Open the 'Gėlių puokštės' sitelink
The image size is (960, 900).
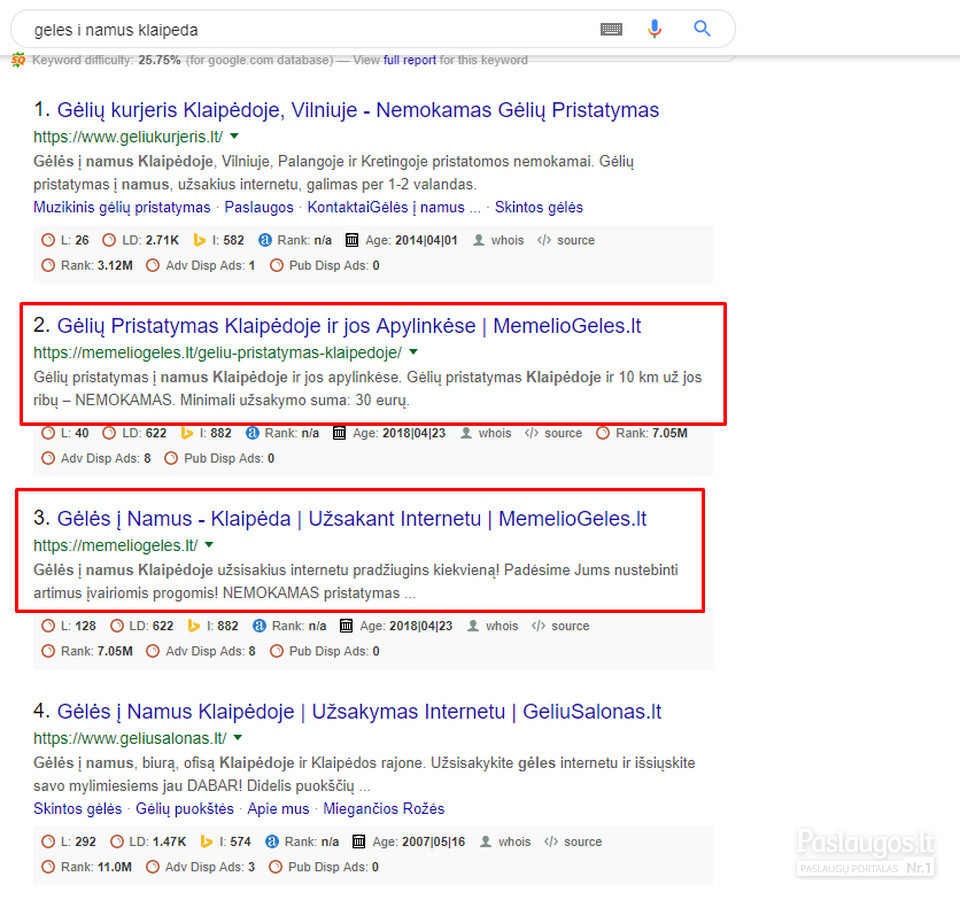pos(185,809)
